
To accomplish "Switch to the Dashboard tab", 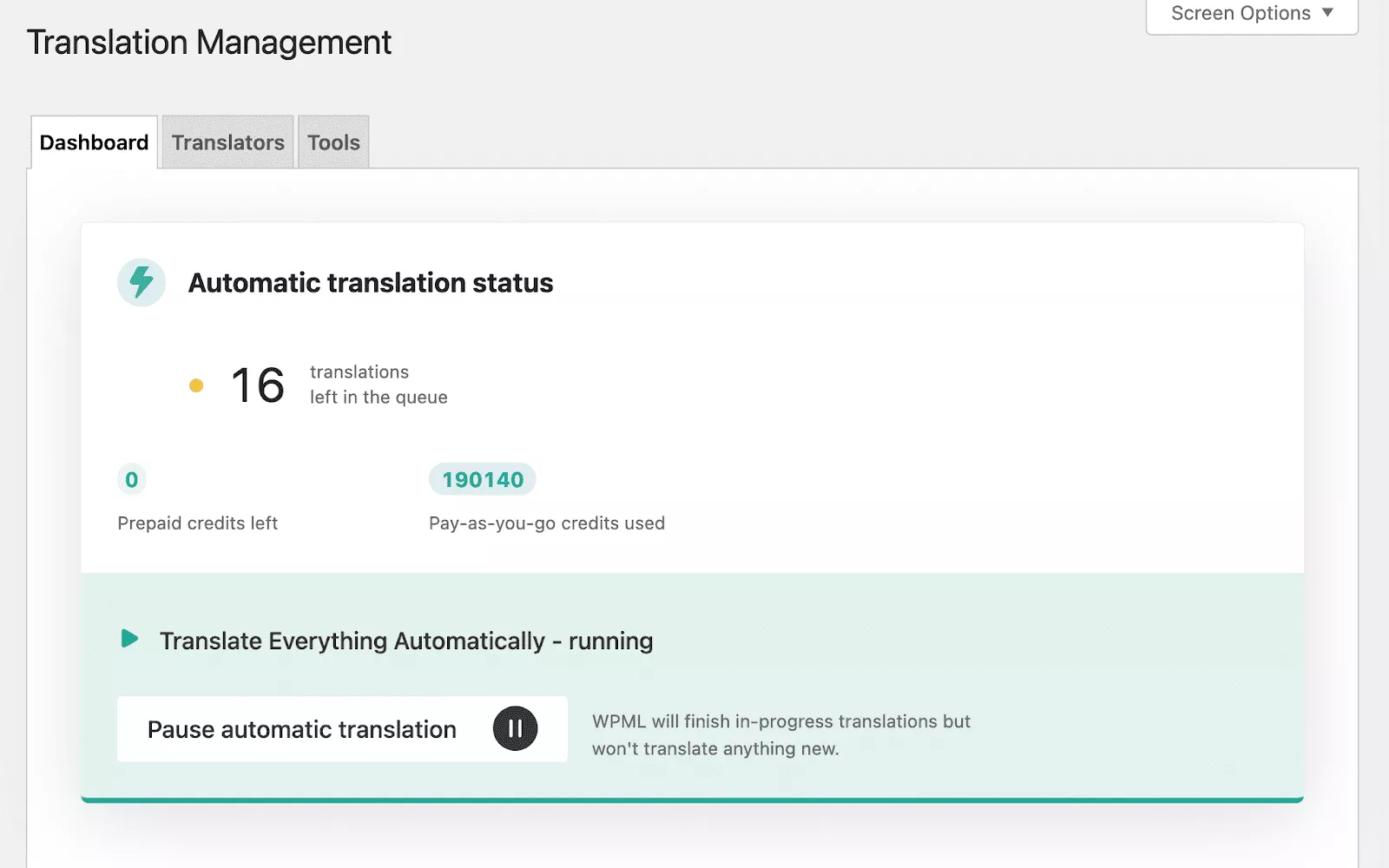I will 94,142.
